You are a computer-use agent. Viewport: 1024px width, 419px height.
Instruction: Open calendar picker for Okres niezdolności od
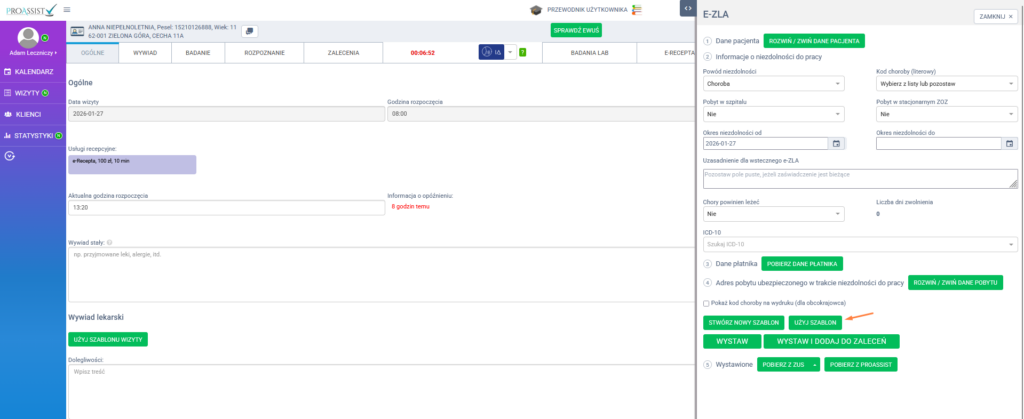pyautogui.click(x=836, y=143)
